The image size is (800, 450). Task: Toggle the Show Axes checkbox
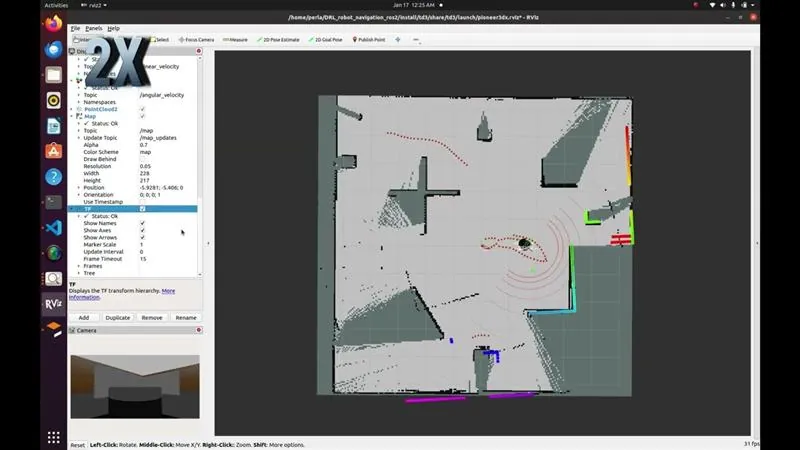142,231
